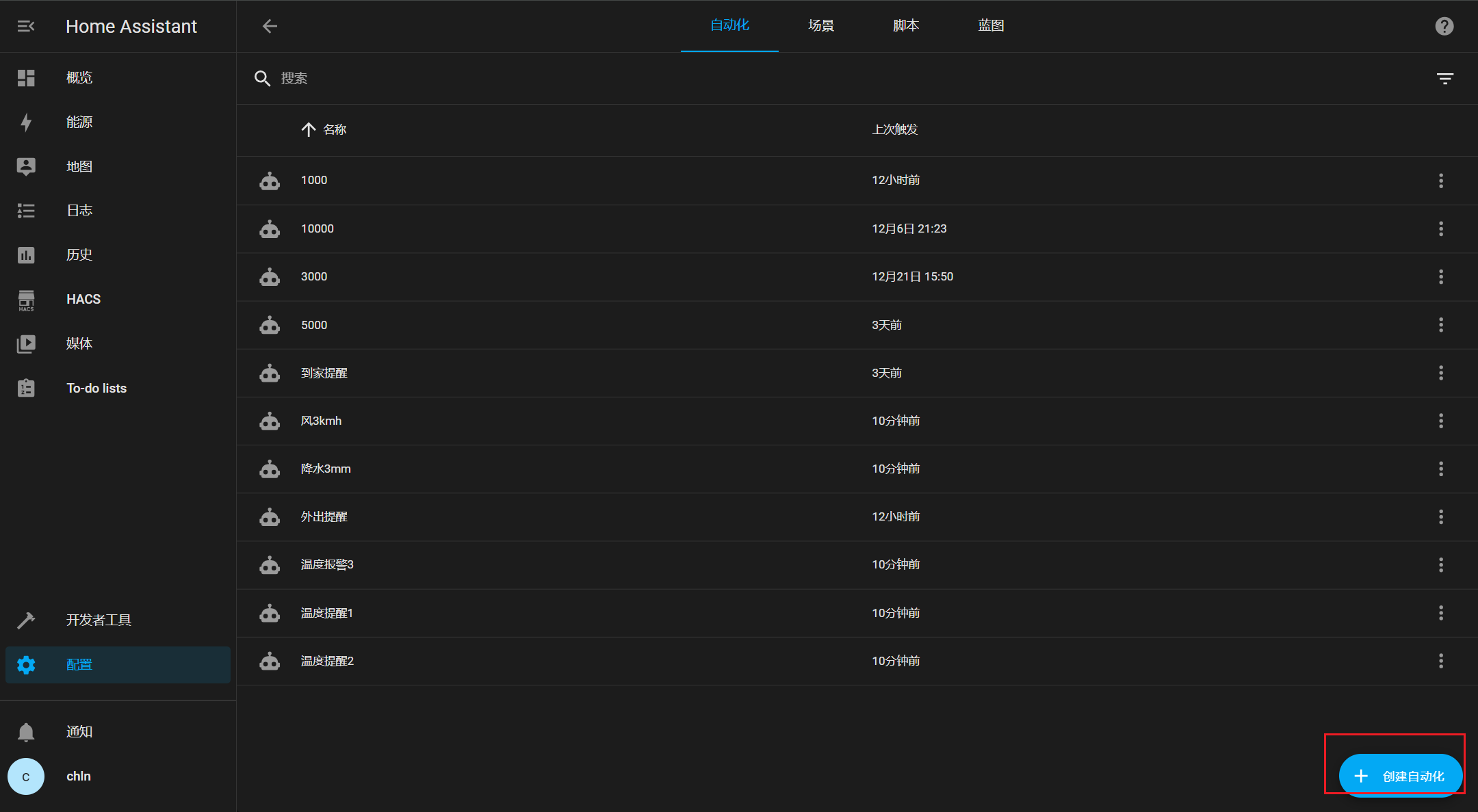Viewport: 1478px width, 812px height.
Task: Open the overflow menu for automation 10000
Action: tap(1441, 229)
